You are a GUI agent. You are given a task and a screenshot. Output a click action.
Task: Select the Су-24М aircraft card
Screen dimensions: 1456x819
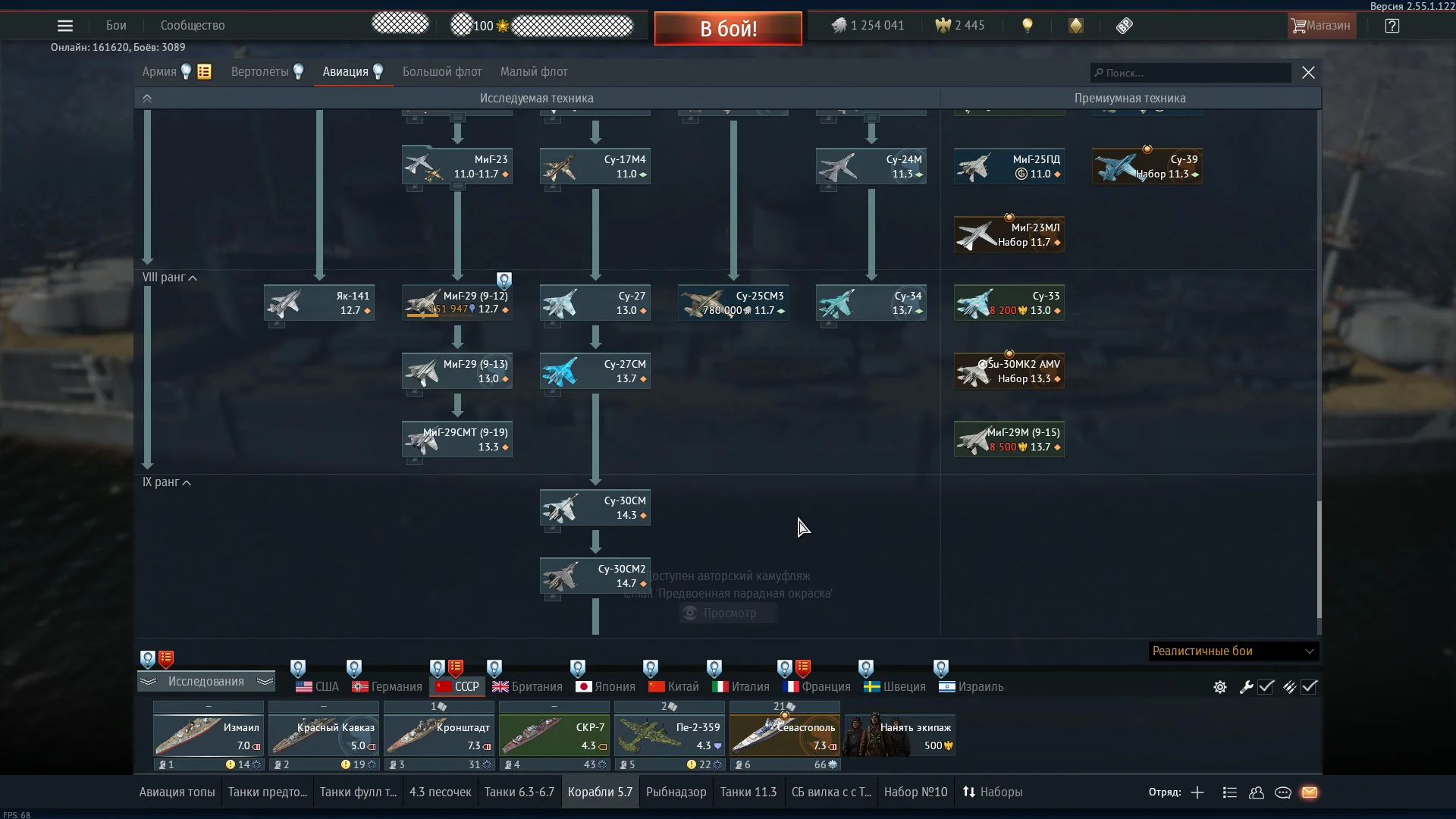coord(871,166)
